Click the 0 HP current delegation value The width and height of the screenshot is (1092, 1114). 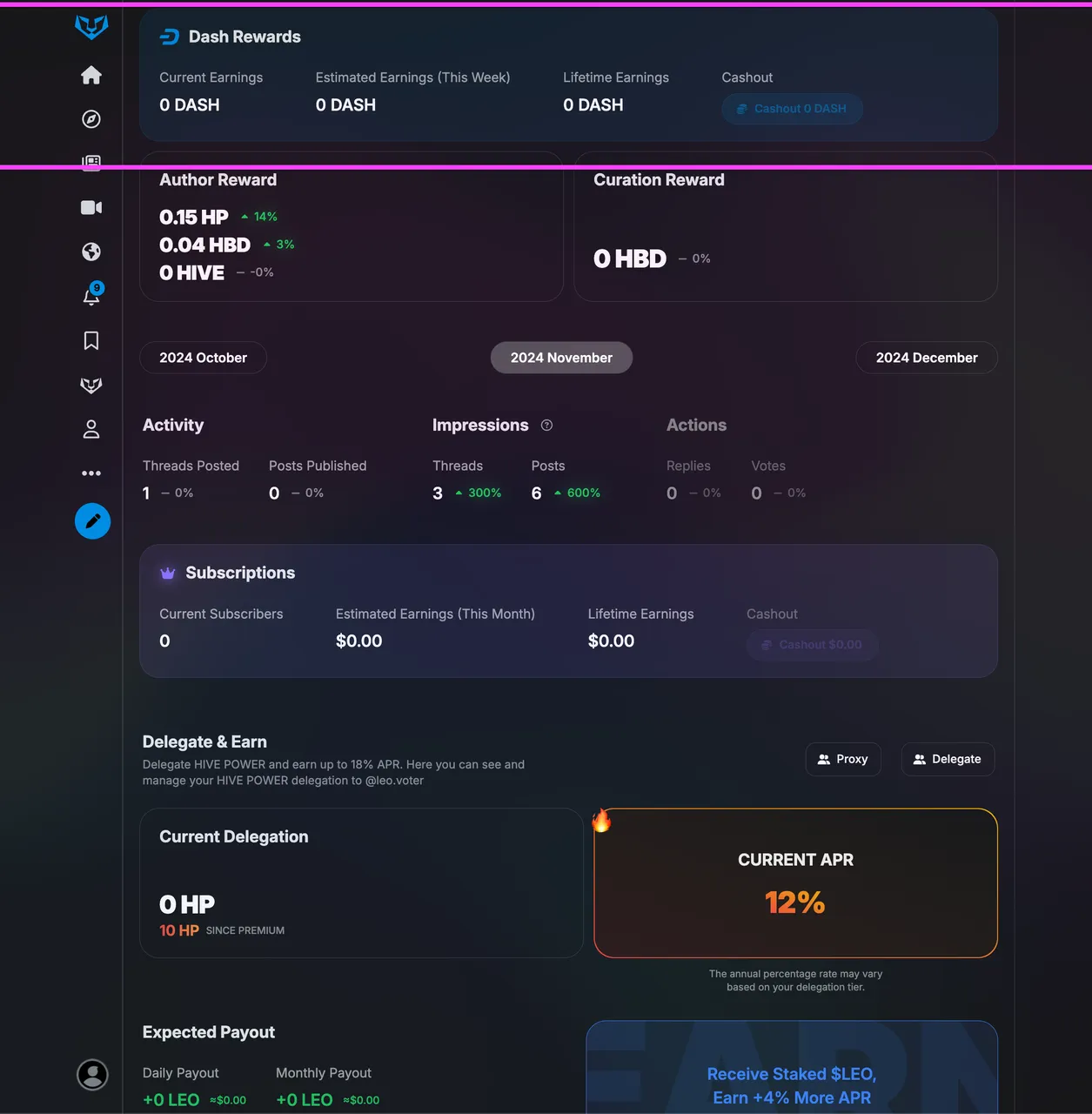[187, 904]
